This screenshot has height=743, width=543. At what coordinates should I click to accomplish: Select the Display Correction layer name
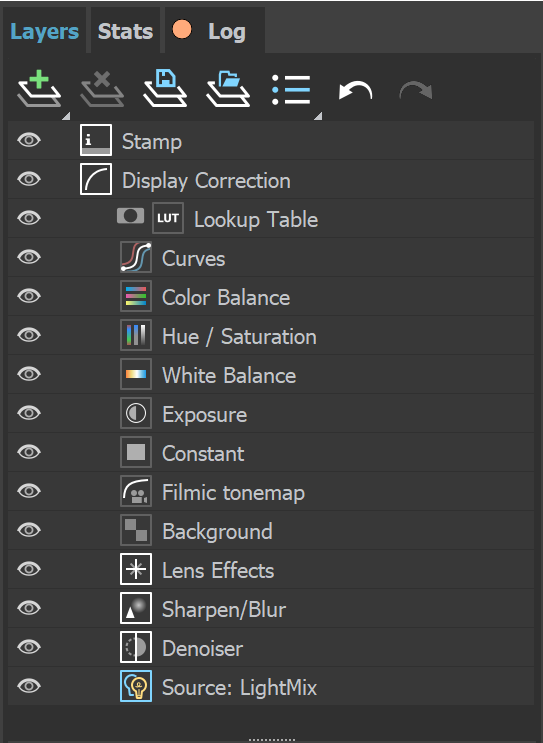point(207,181)
